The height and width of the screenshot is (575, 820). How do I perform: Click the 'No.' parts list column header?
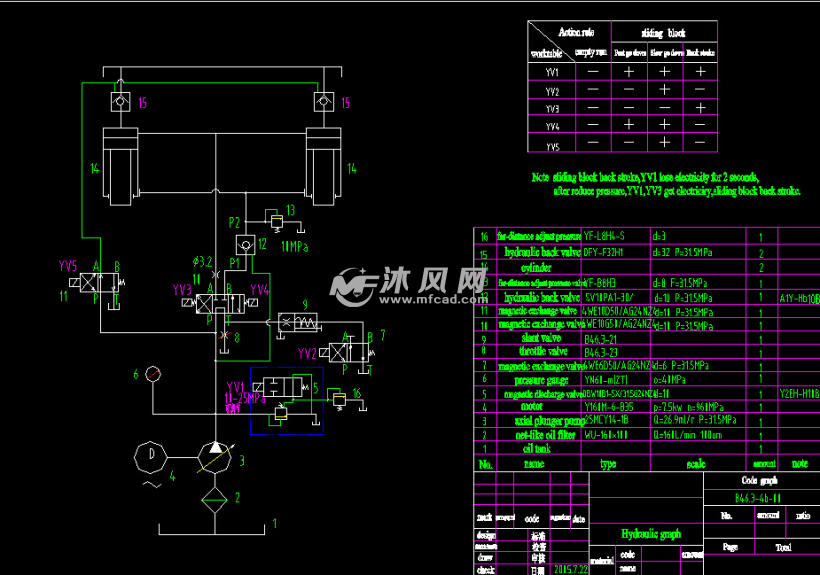tap(485, 464)
